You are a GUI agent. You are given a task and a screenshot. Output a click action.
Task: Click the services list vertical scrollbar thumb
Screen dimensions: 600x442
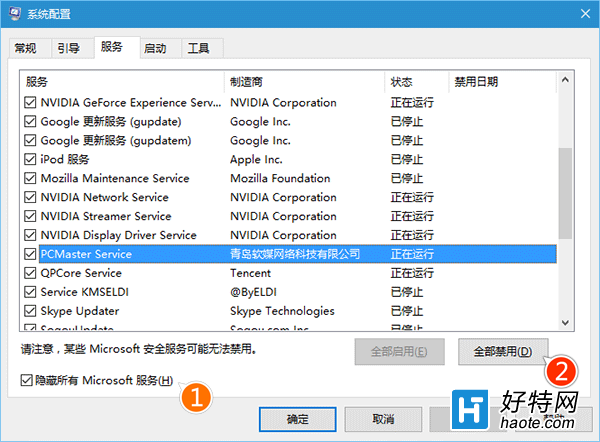[565, 193]
